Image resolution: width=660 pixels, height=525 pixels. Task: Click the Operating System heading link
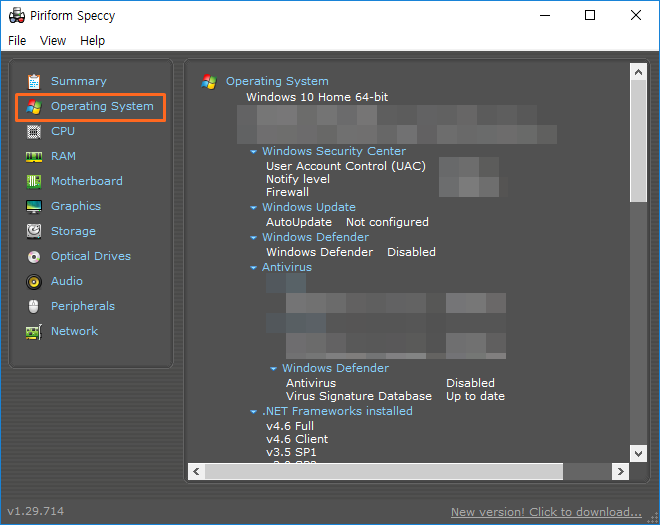[277, 81]
